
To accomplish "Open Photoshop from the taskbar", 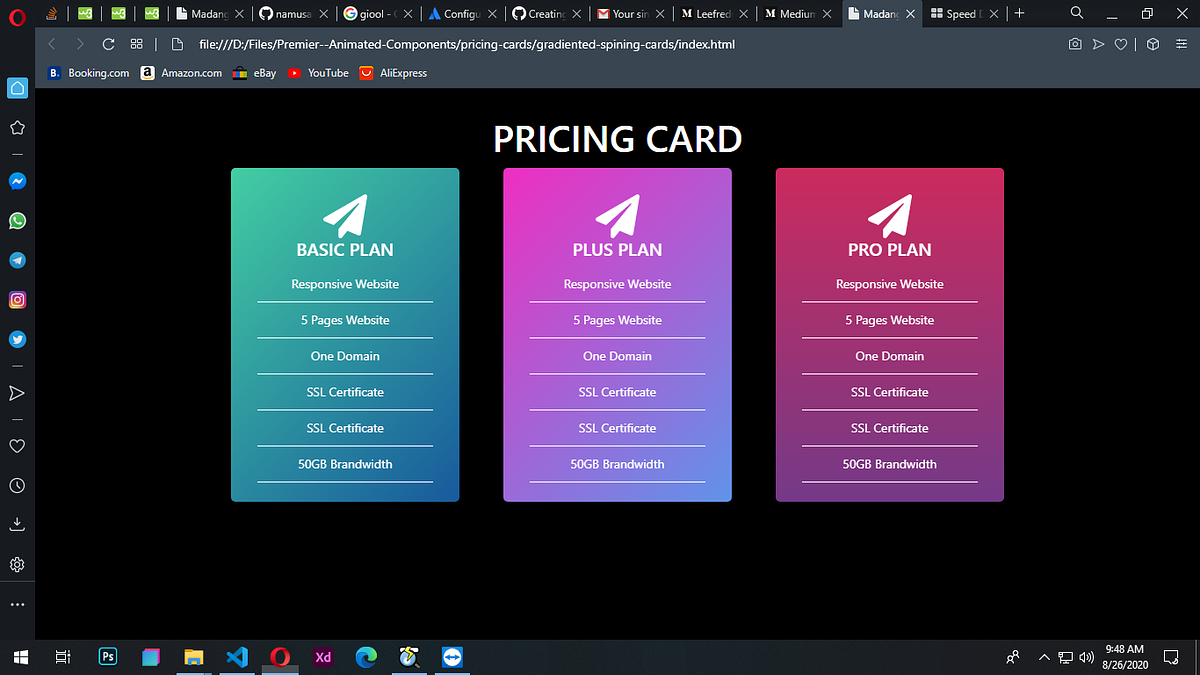I will point(108,657).
